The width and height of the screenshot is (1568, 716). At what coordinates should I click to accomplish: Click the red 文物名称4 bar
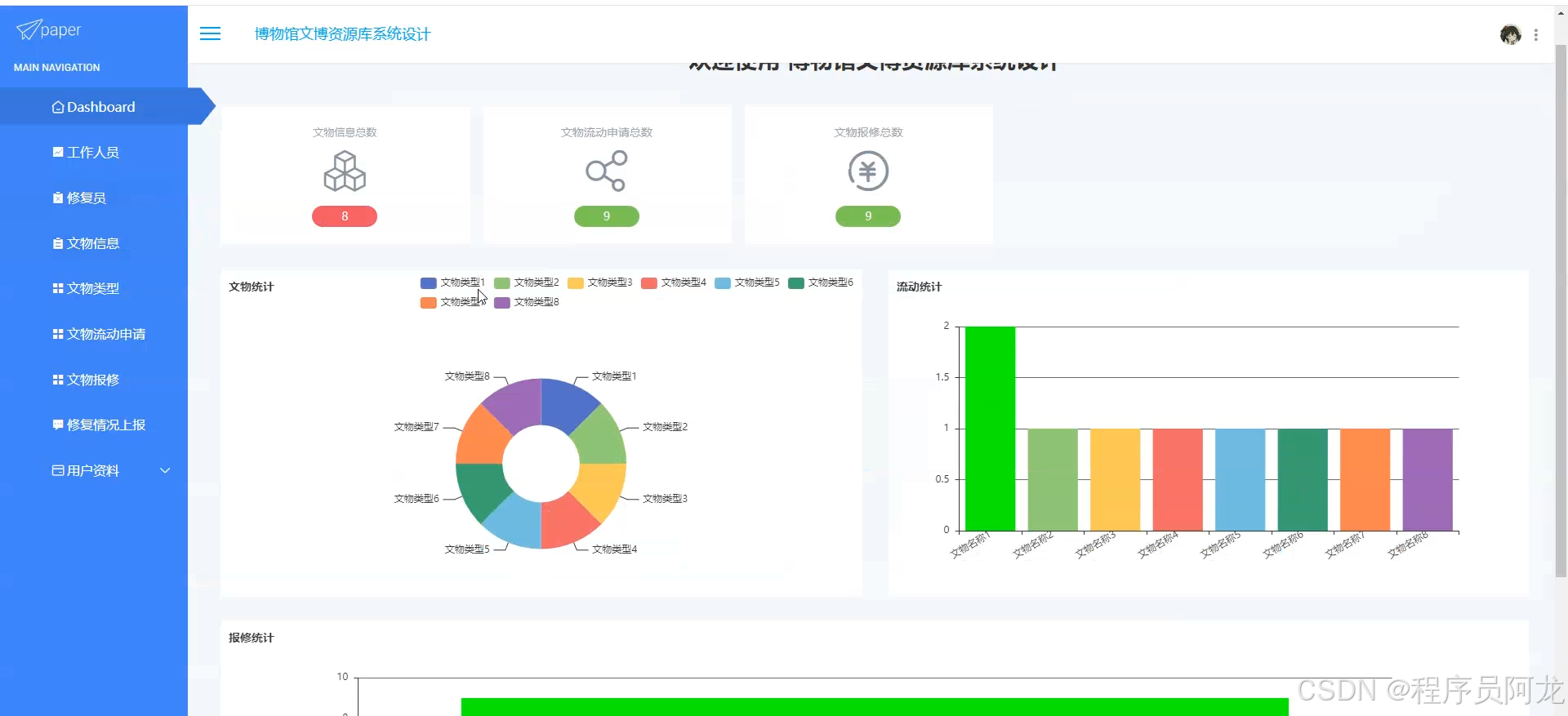coord(1178,480)
